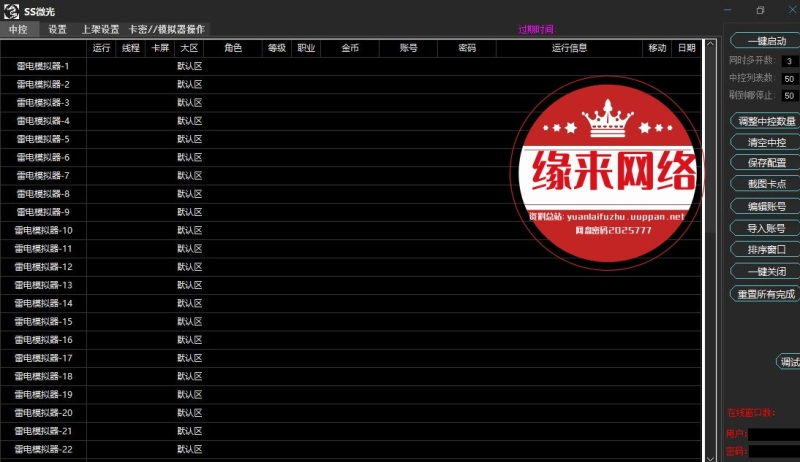Click the 账号 column header

click(x=408, y=48)
